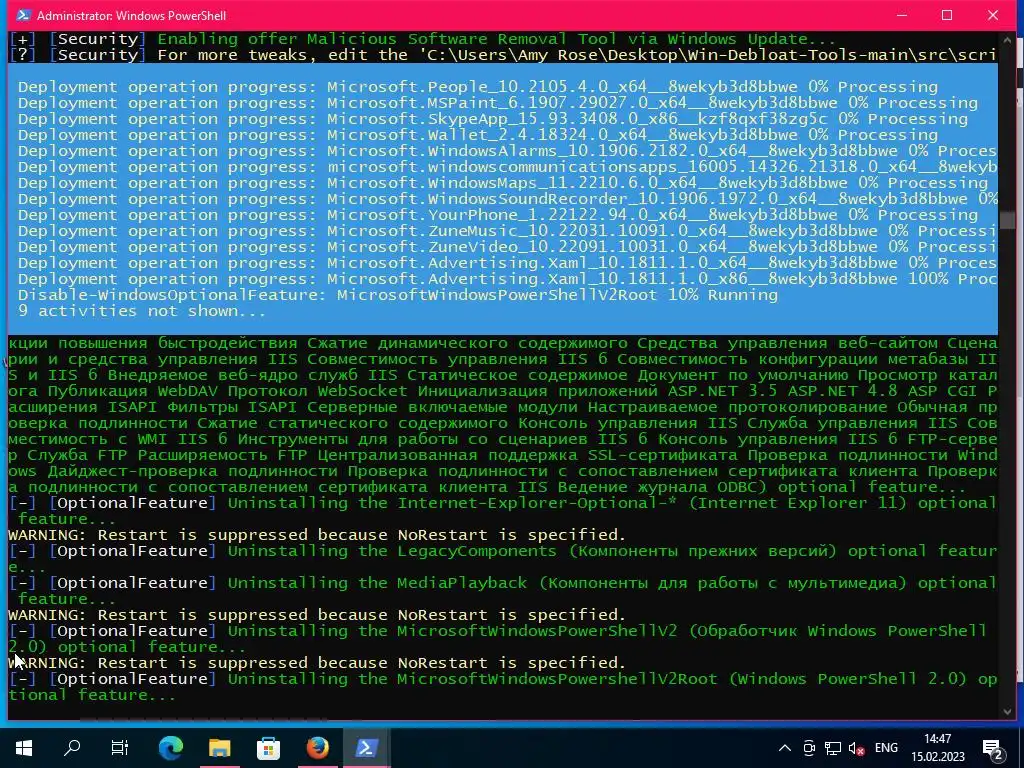Click the Microsoft.WindowsAlarms progress line
Image resolution: width=1024 pixels, height=768 pixels.
[507, 151]
